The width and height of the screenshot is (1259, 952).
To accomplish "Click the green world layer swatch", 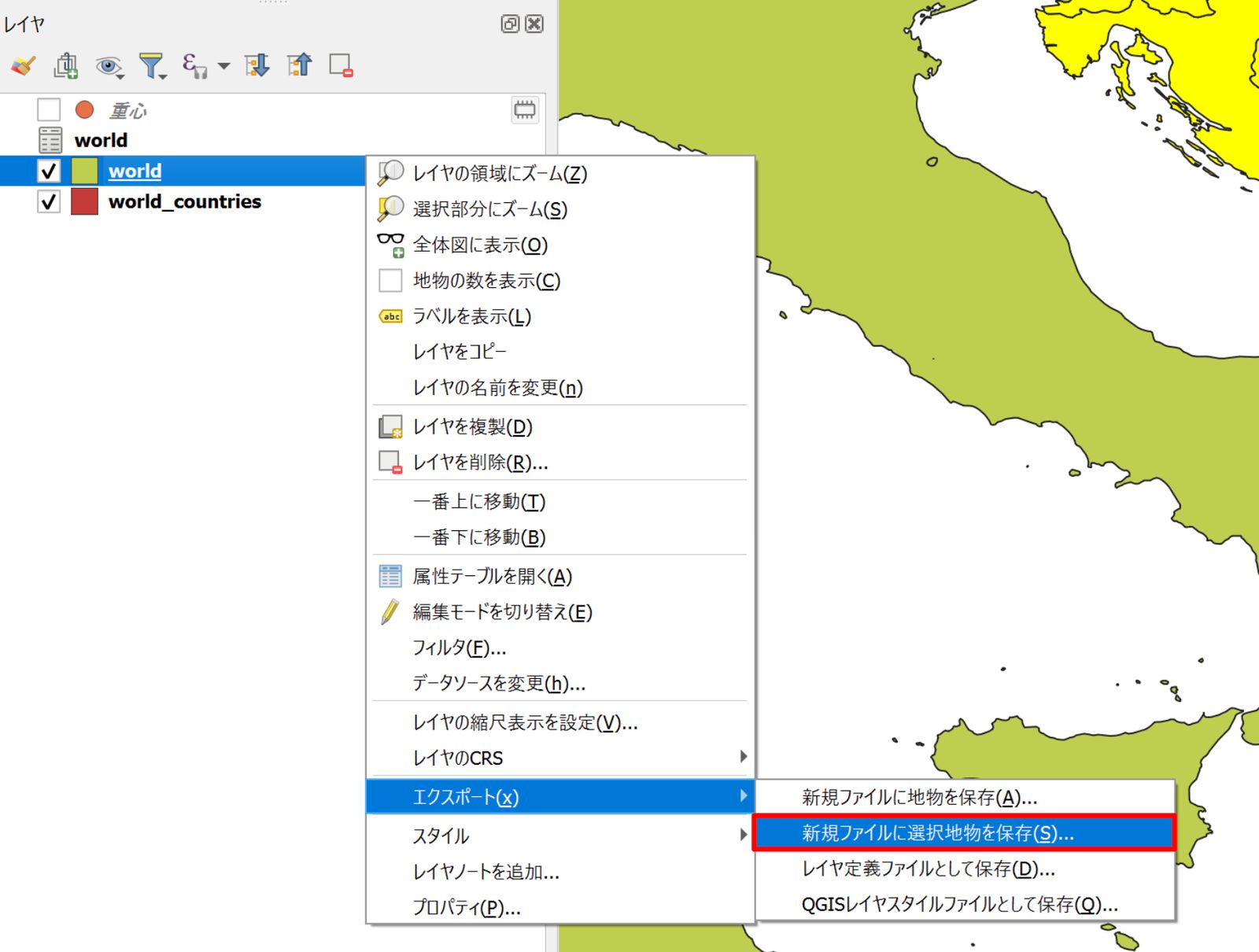I will coord(85,171).
